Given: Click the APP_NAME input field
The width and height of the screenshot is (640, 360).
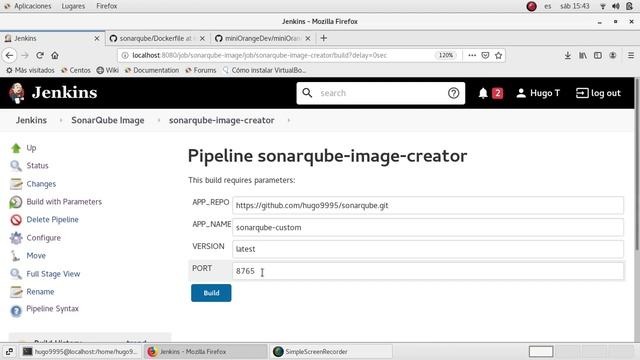Looking at the screenshot, I should 428,227.
